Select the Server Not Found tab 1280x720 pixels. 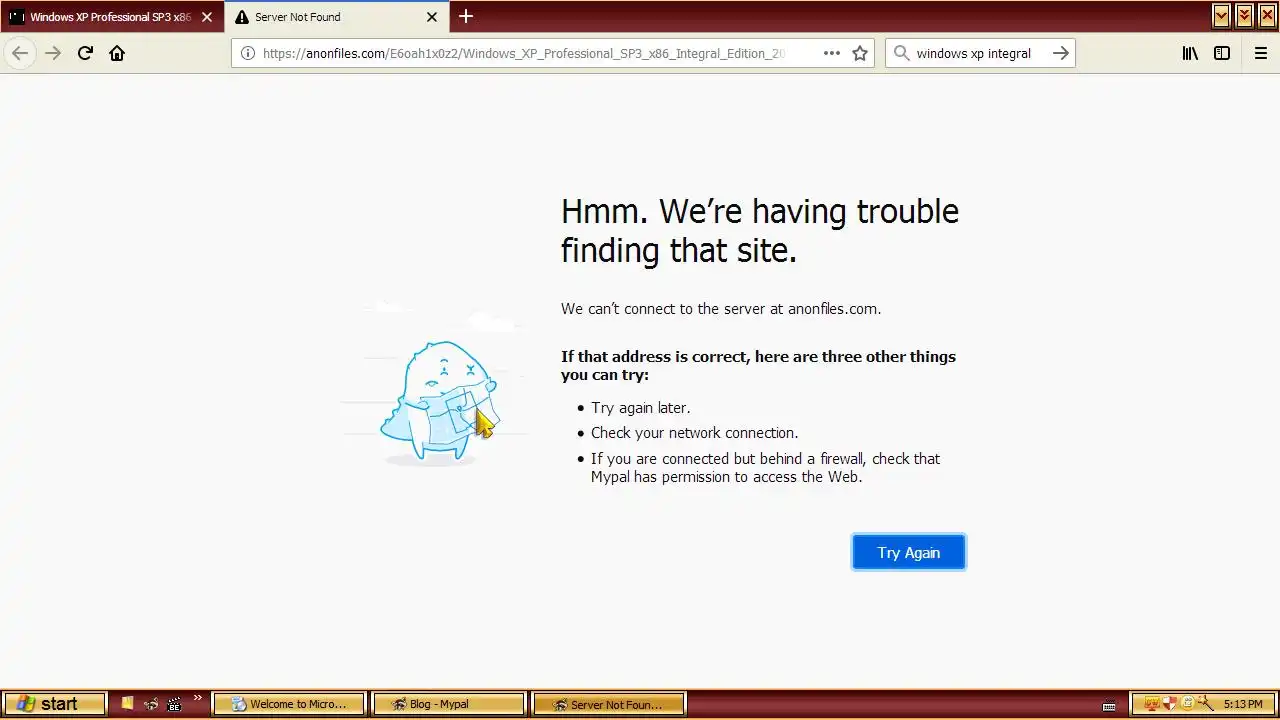[337, 17]
